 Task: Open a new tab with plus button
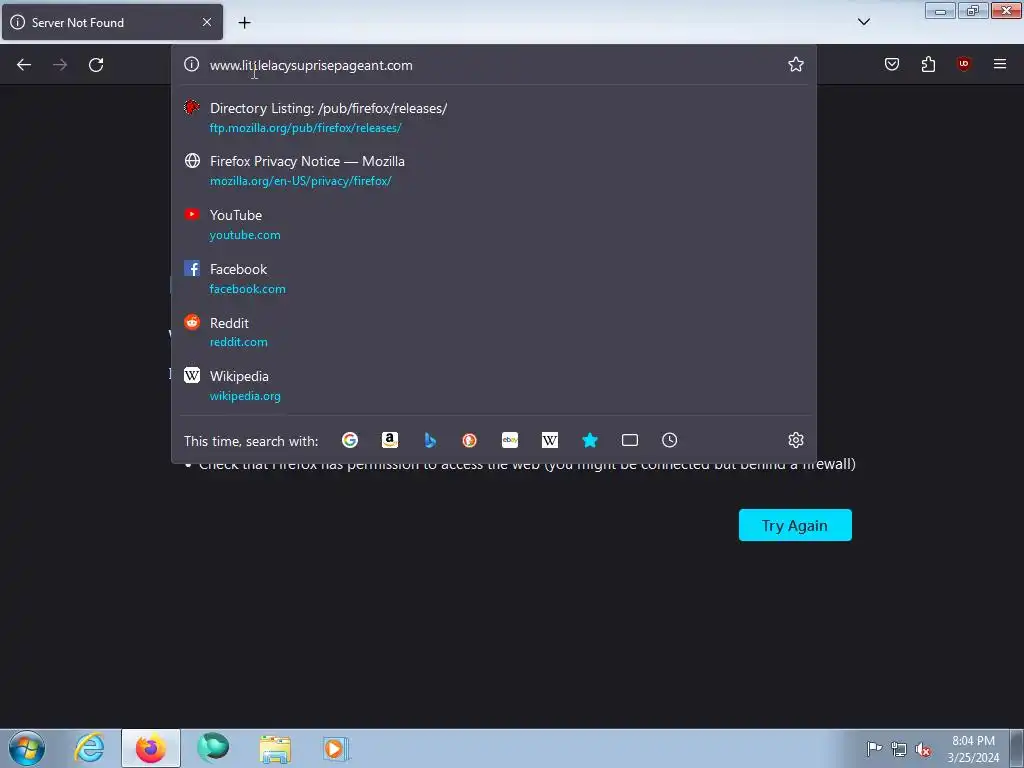click(244, 22)
